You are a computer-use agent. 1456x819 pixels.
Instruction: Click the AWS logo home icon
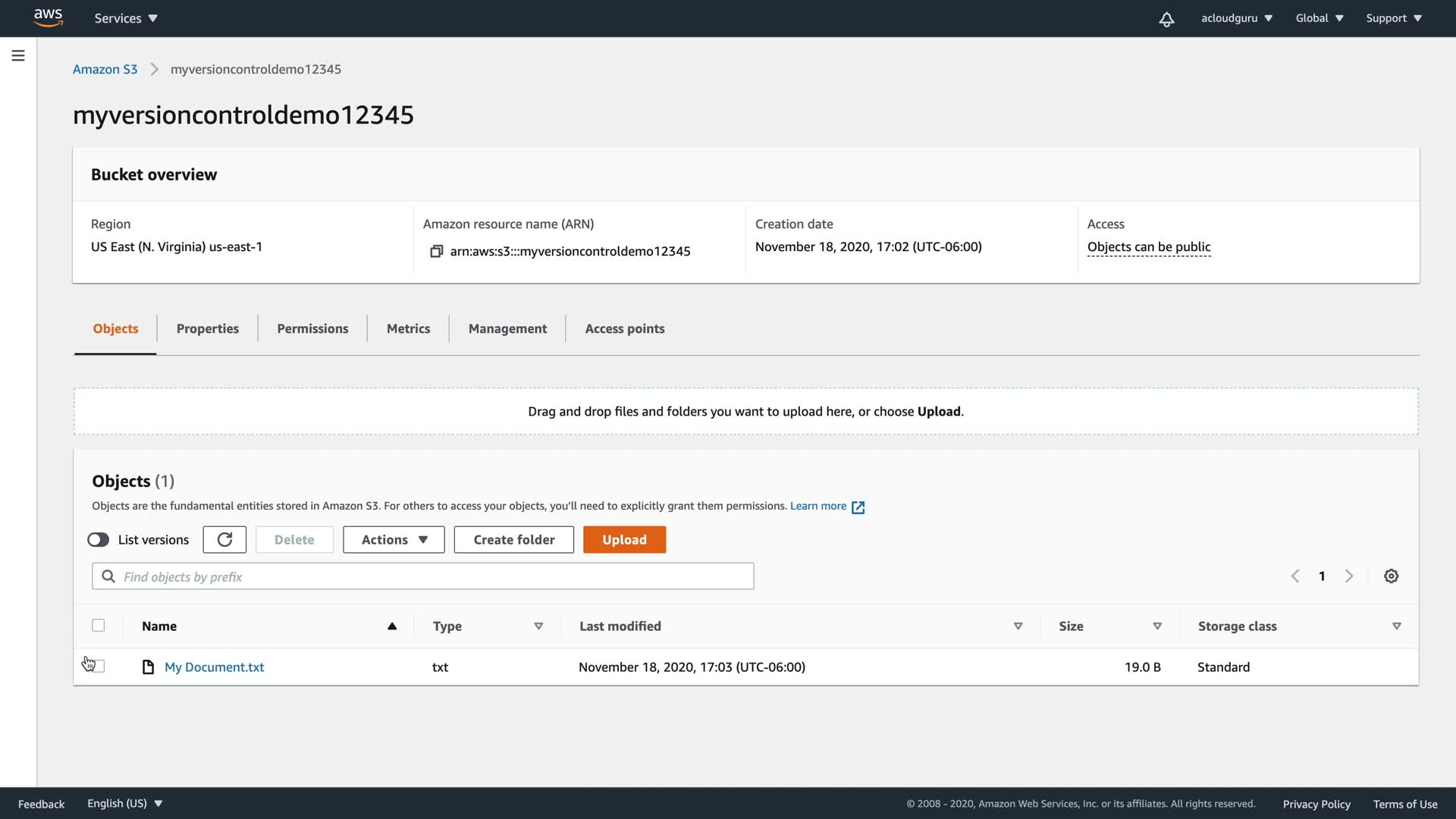(48, 17)
